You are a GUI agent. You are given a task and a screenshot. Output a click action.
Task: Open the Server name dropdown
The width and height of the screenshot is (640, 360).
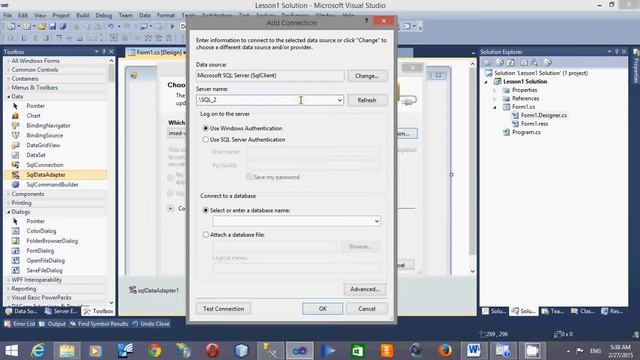(340, 100)
